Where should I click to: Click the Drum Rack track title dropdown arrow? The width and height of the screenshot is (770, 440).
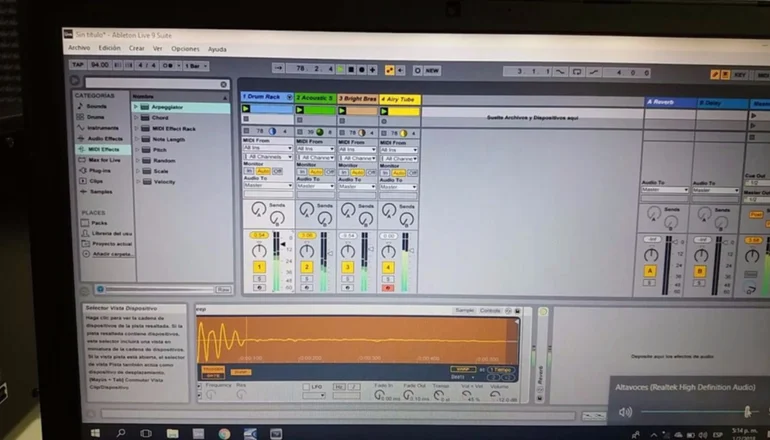coord(289,97)
